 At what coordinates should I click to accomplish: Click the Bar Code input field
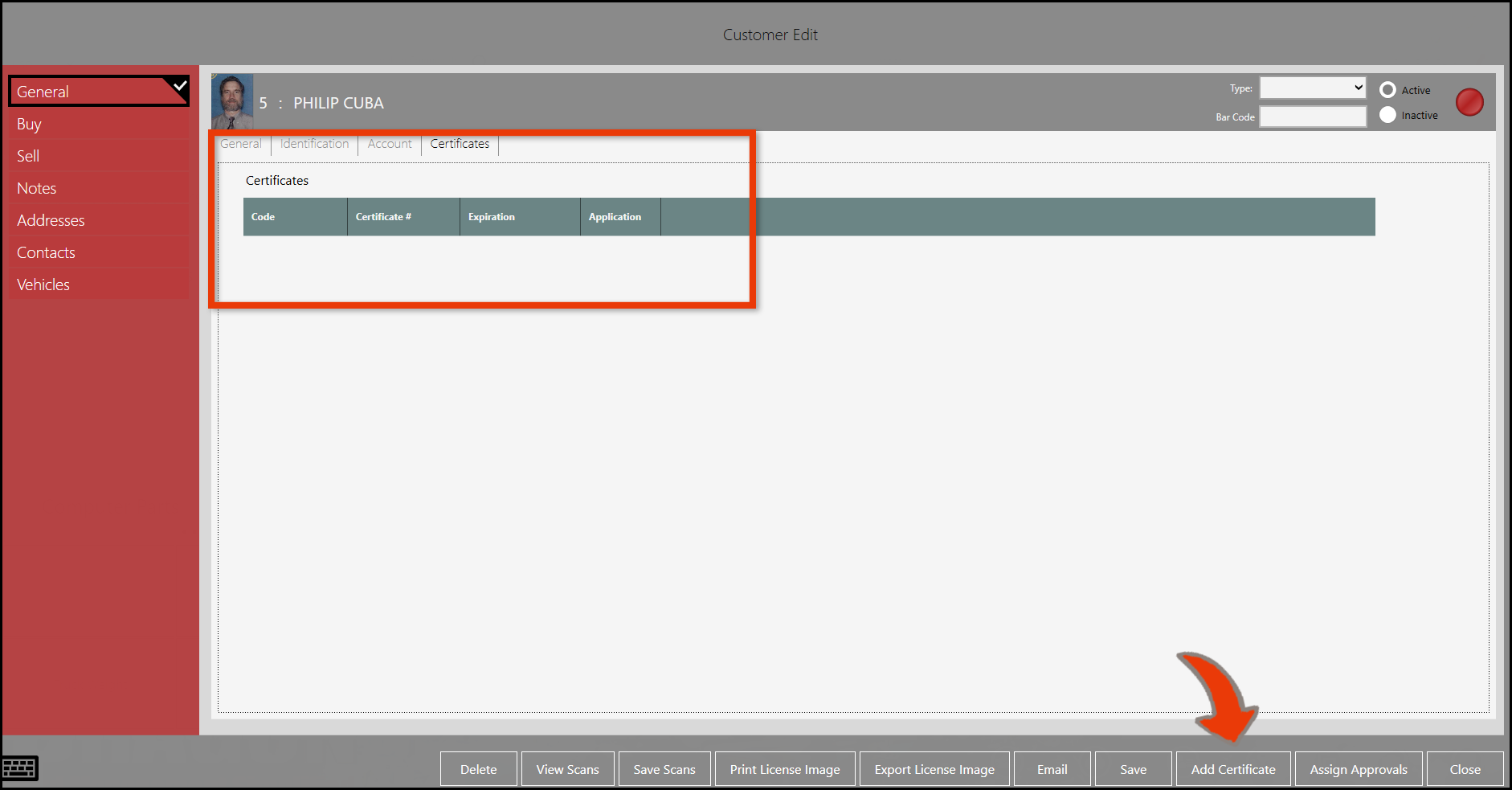1312,117
